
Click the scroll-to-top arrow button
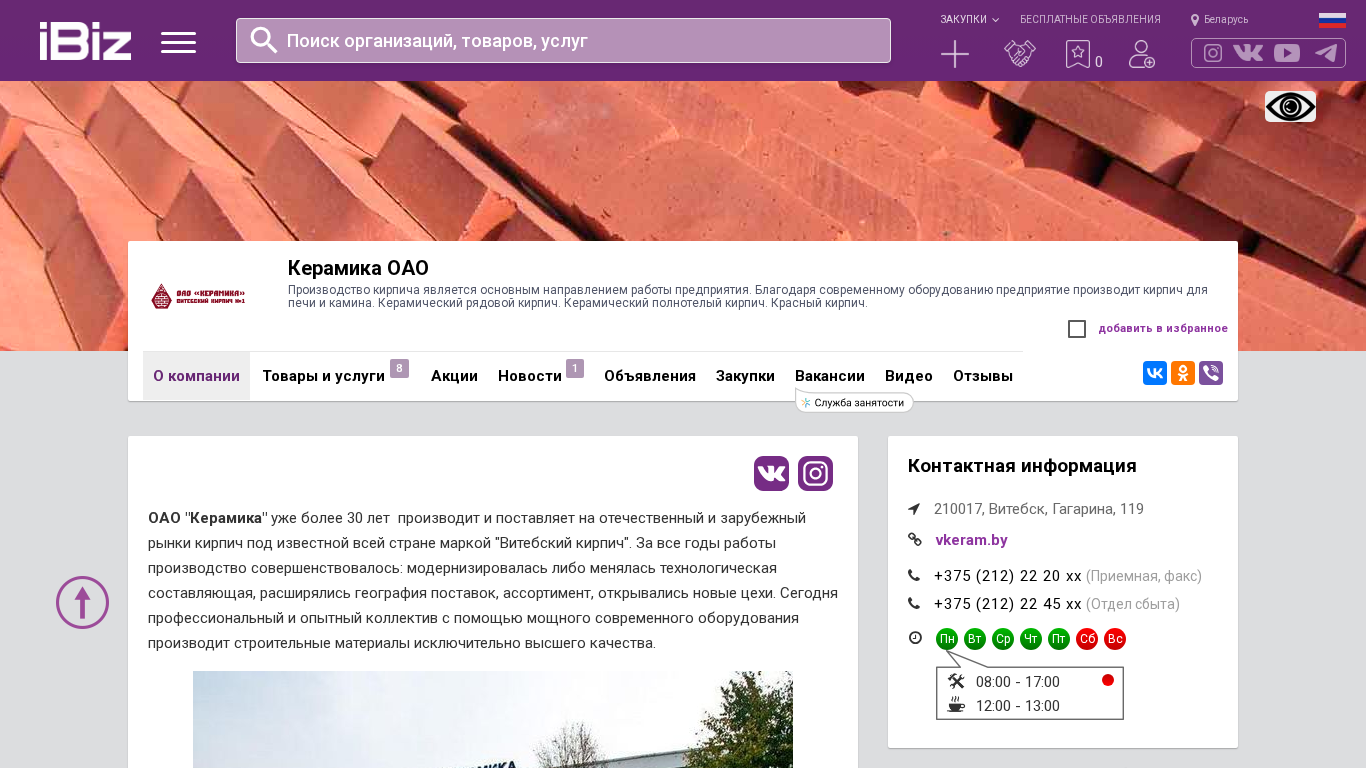point(82,602)
